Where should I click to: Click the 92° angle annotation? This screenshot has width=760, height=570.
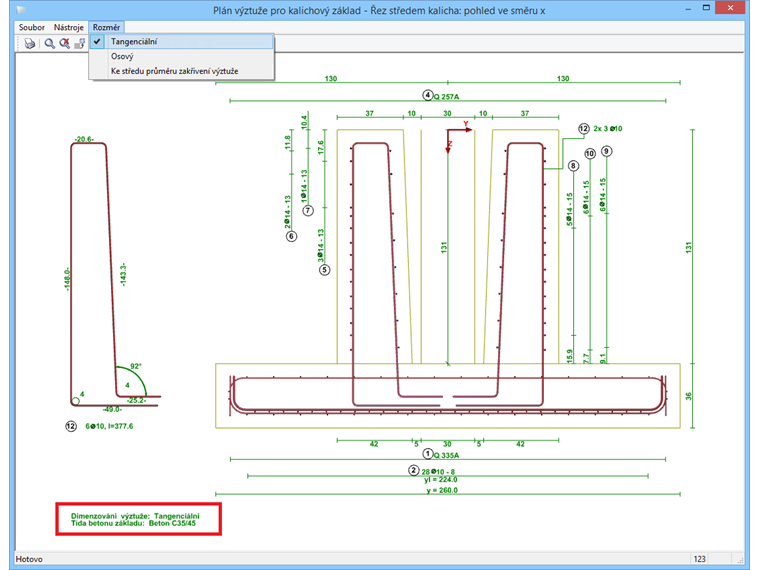[x=136, y=366]
